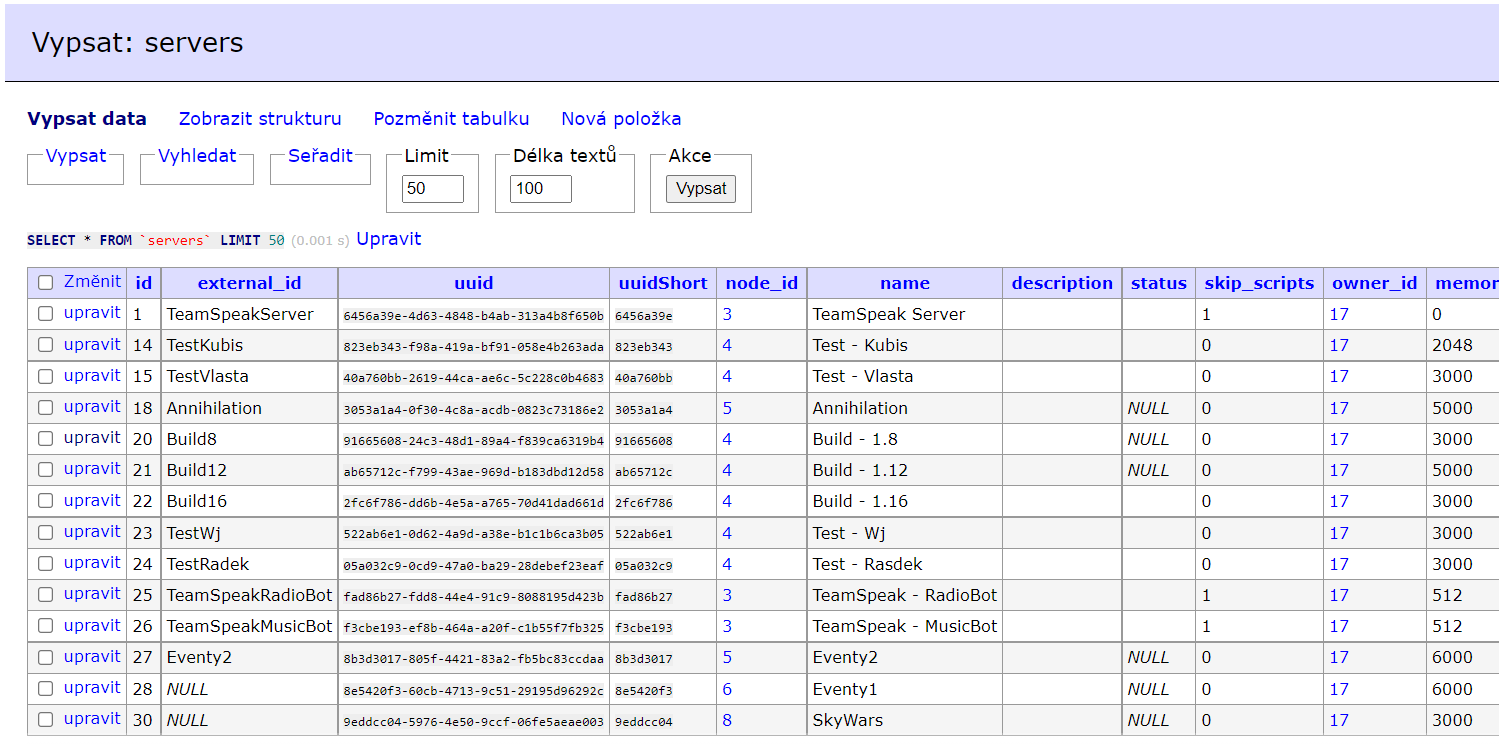Viewport: 1499px width, 748px height.
Task: Open node_id 3 link in TeamSpeakServer row
Action: (x=727, y=314)
